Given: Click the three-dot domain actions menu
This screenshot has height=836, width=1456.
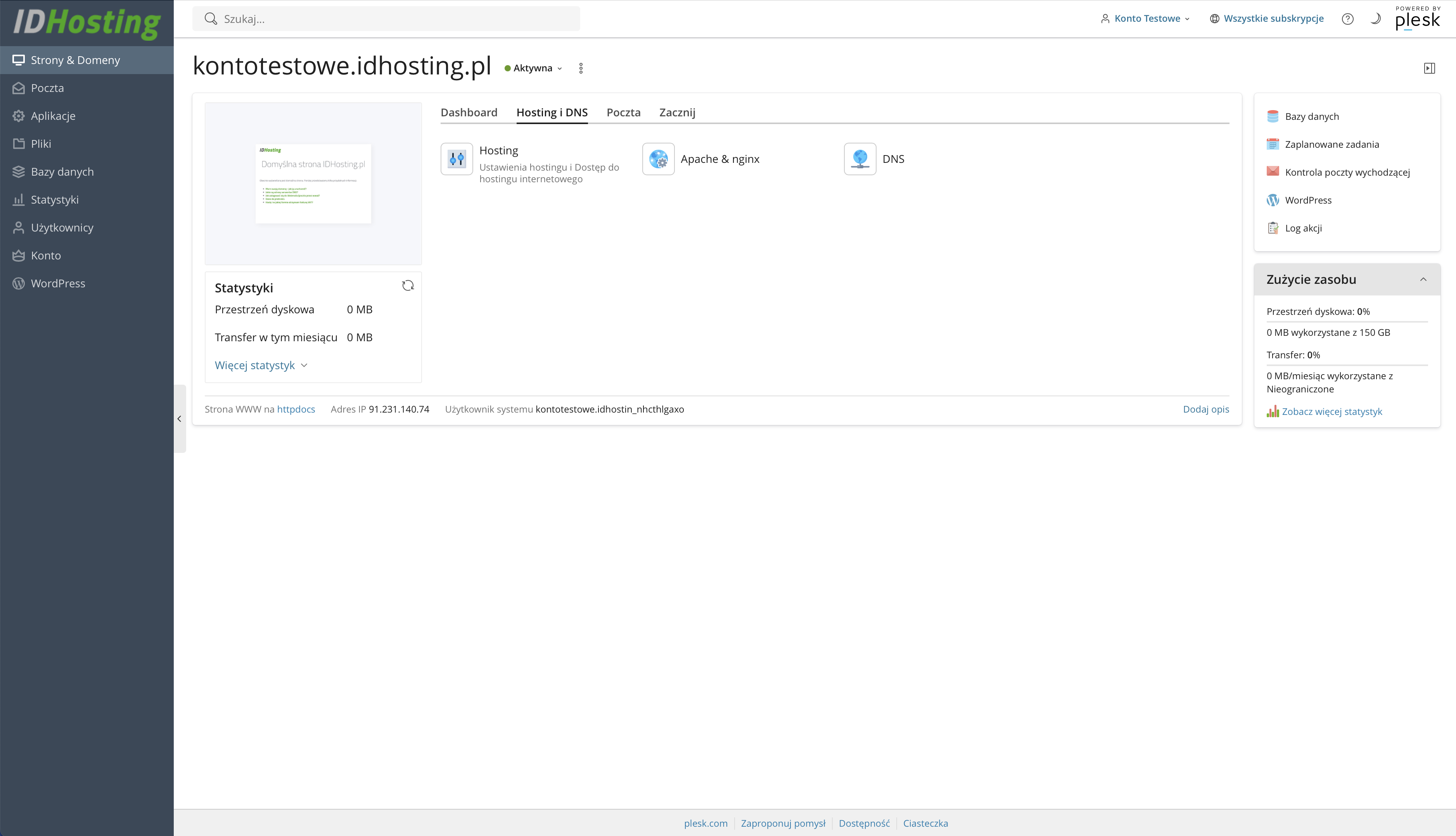Looking at the screenshot, I should pos(581,68).
